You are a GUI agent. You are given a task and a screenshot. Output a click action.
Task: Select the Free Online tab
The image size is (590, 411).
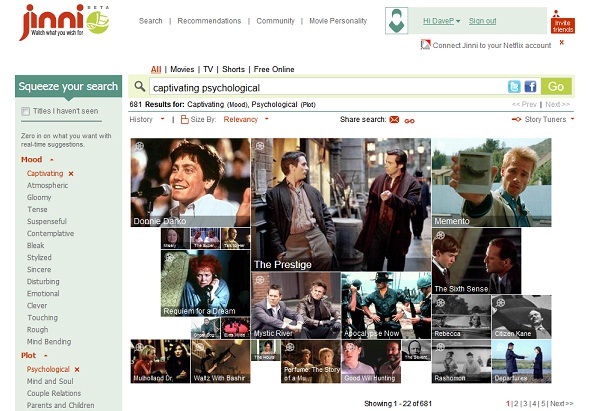[x=274, y=69]
